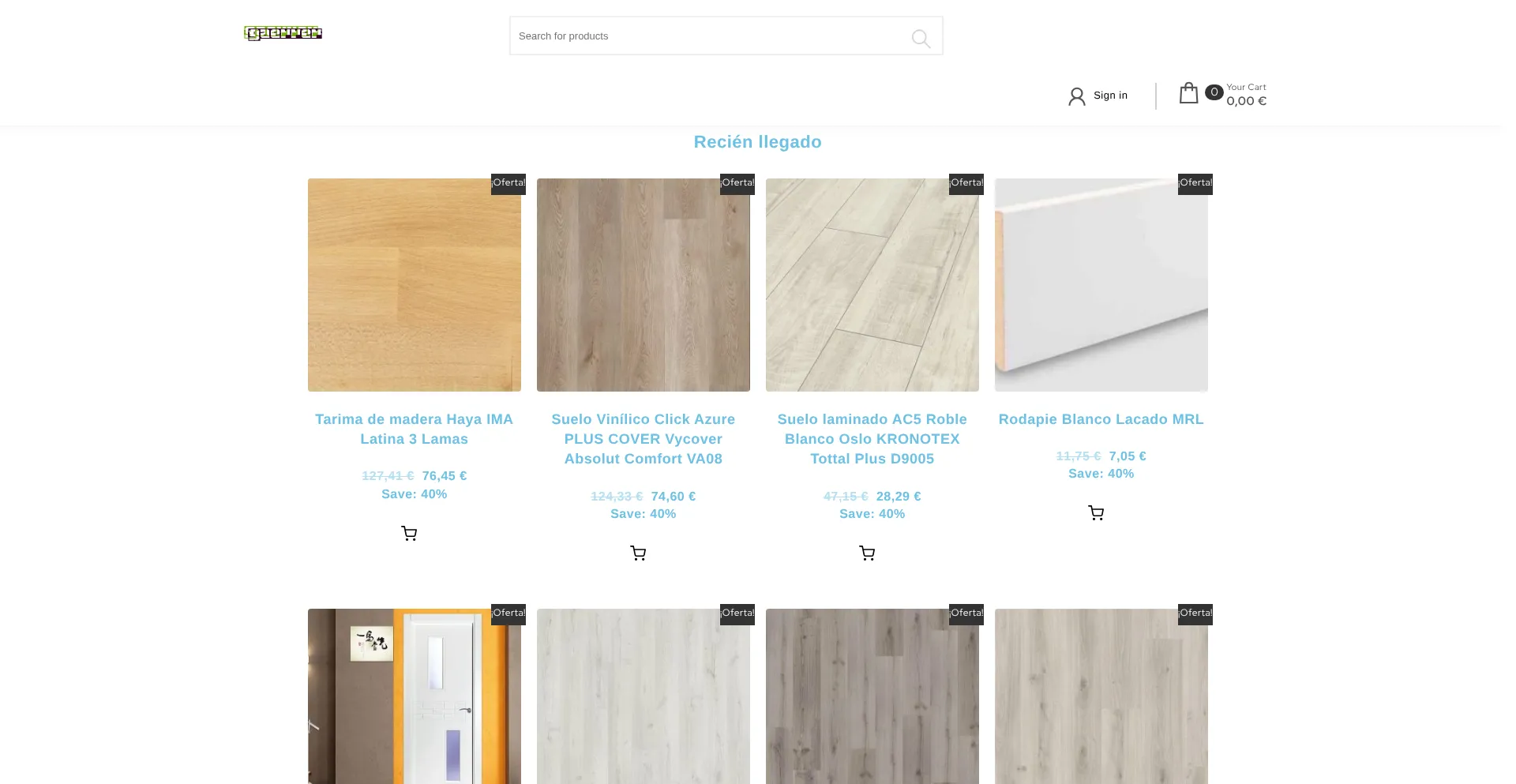Focus the Search for products field
This screenshot has width=1516, height=784.
click(x=726, y=36)
